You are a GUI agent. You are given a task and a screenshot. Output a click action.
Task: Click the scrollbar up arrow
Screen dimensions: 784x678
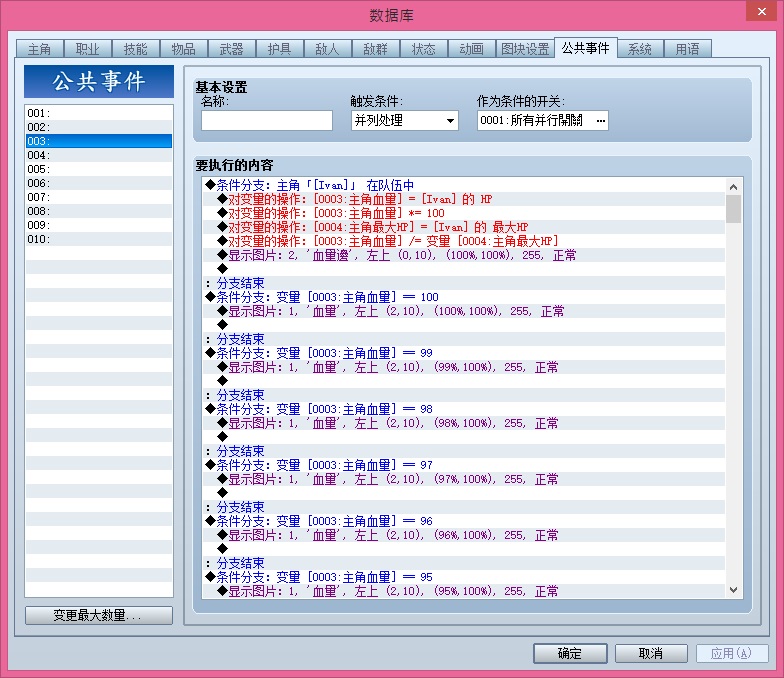click(734, 187)
